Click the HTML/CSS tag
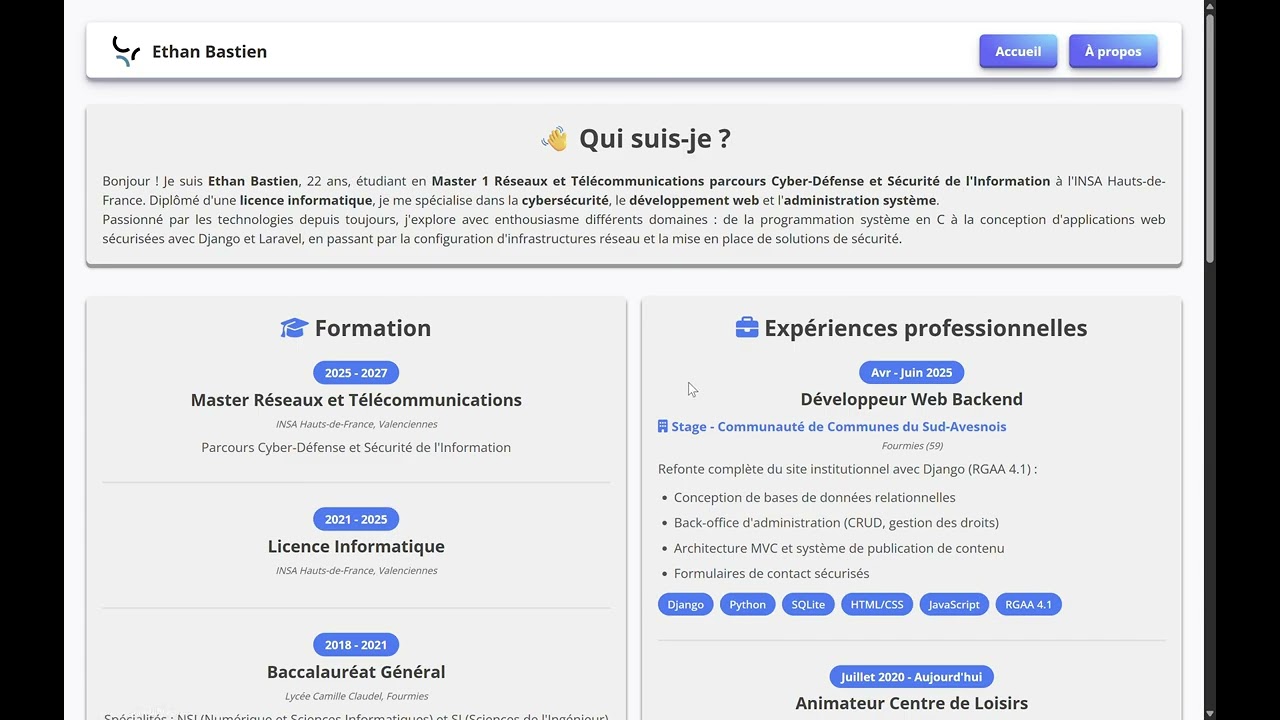The height and width of the screenshot is (720, 1280). 877,604
